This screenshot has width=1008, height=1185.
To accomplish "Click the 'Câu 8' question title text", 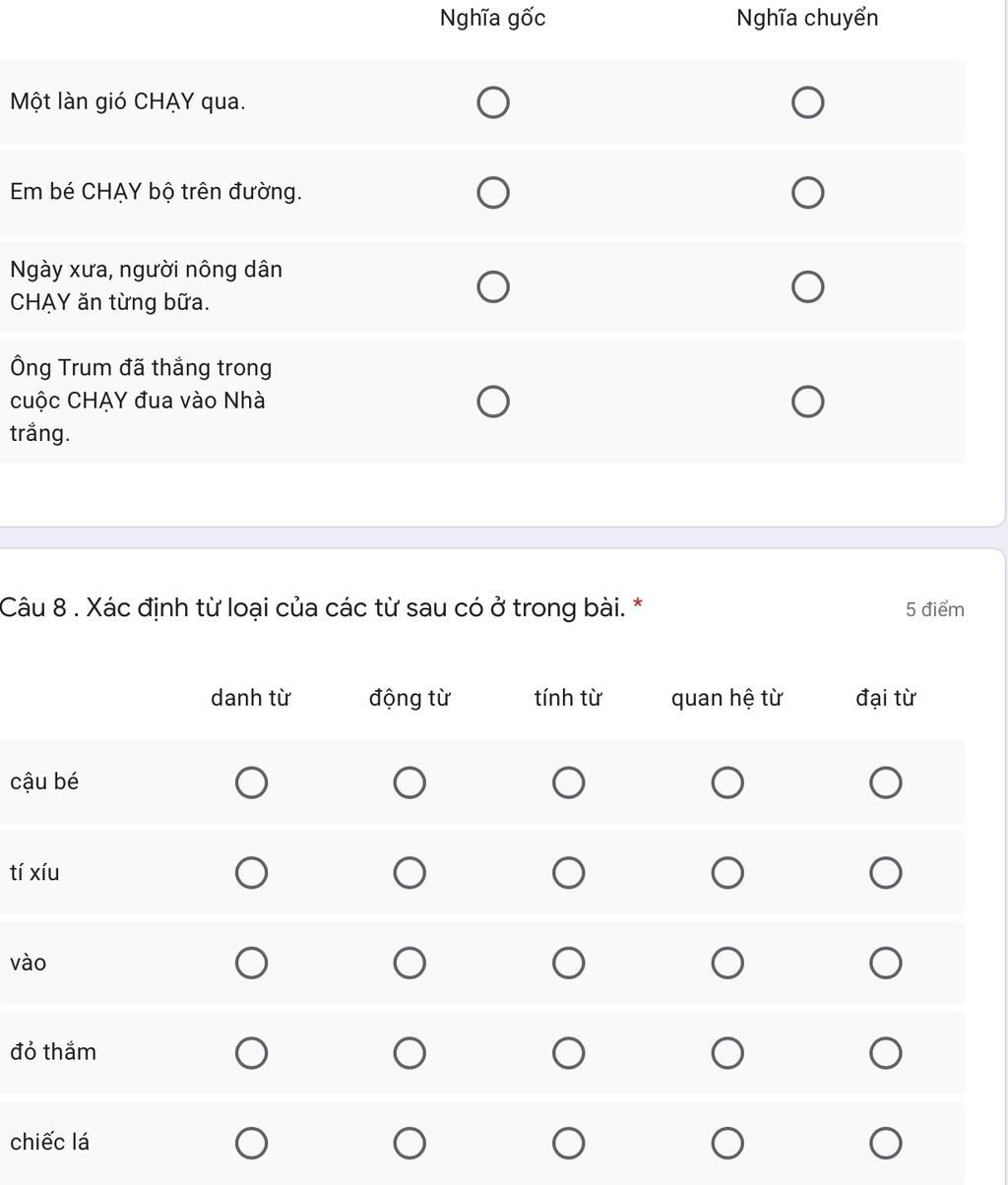I will [313, 608].
